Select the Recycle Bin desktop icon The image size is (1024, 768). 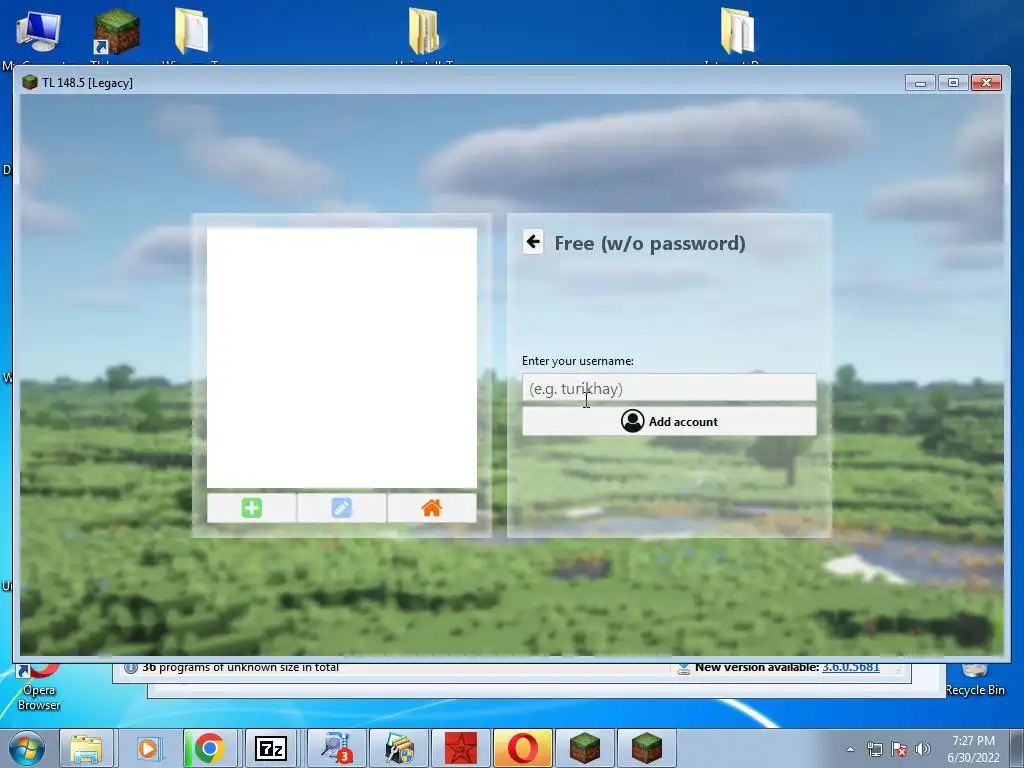pyautogui.click(x=974, y=680)
